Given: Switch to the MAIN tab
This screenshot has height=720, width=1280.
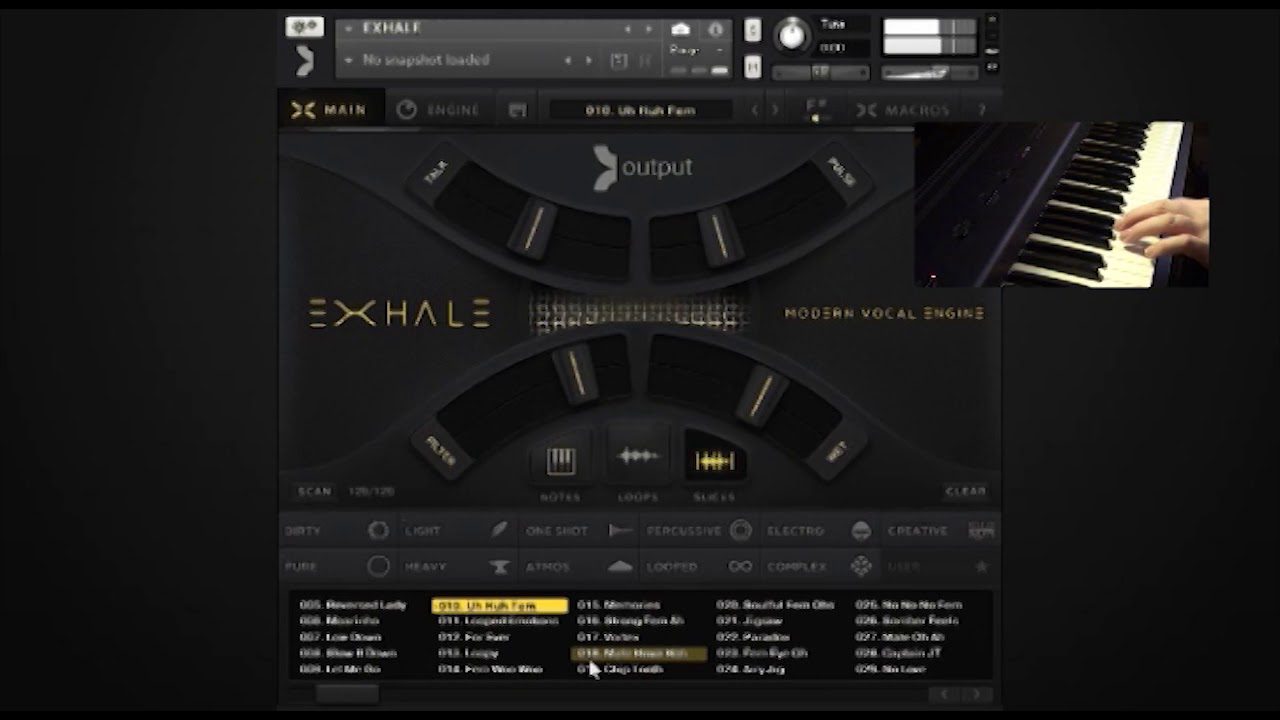Looking at the screenshot, I should click(330, 110).
